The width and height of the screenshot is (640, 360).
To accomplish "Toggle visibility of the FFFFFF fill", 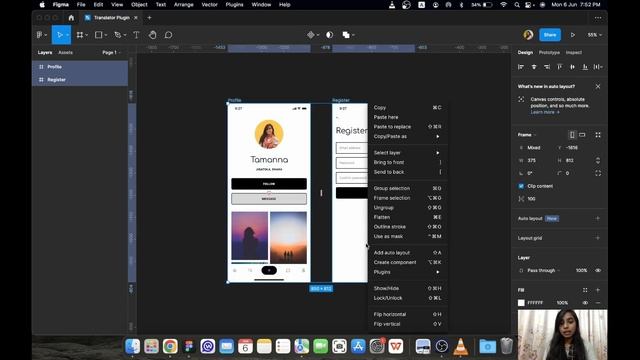I will pyautogui.click(x=585, y=303).
